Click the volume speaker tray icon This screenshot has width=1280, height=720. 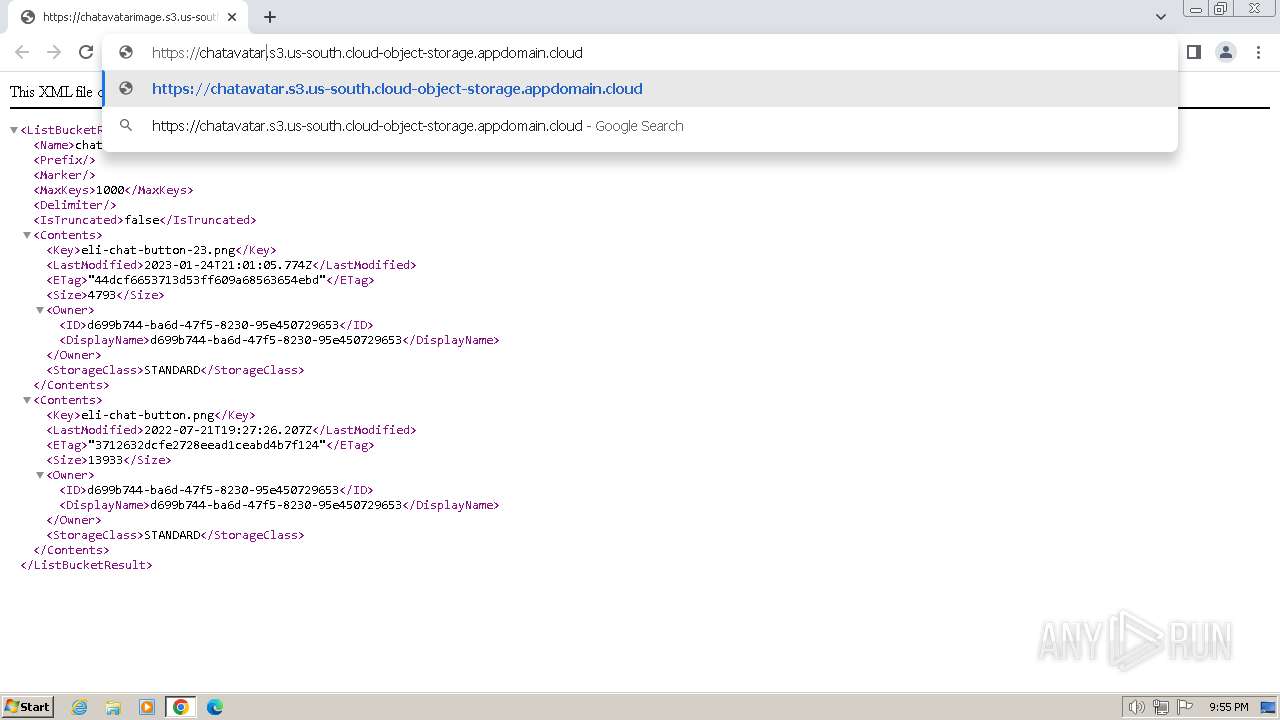click(x=1136, y=707)
